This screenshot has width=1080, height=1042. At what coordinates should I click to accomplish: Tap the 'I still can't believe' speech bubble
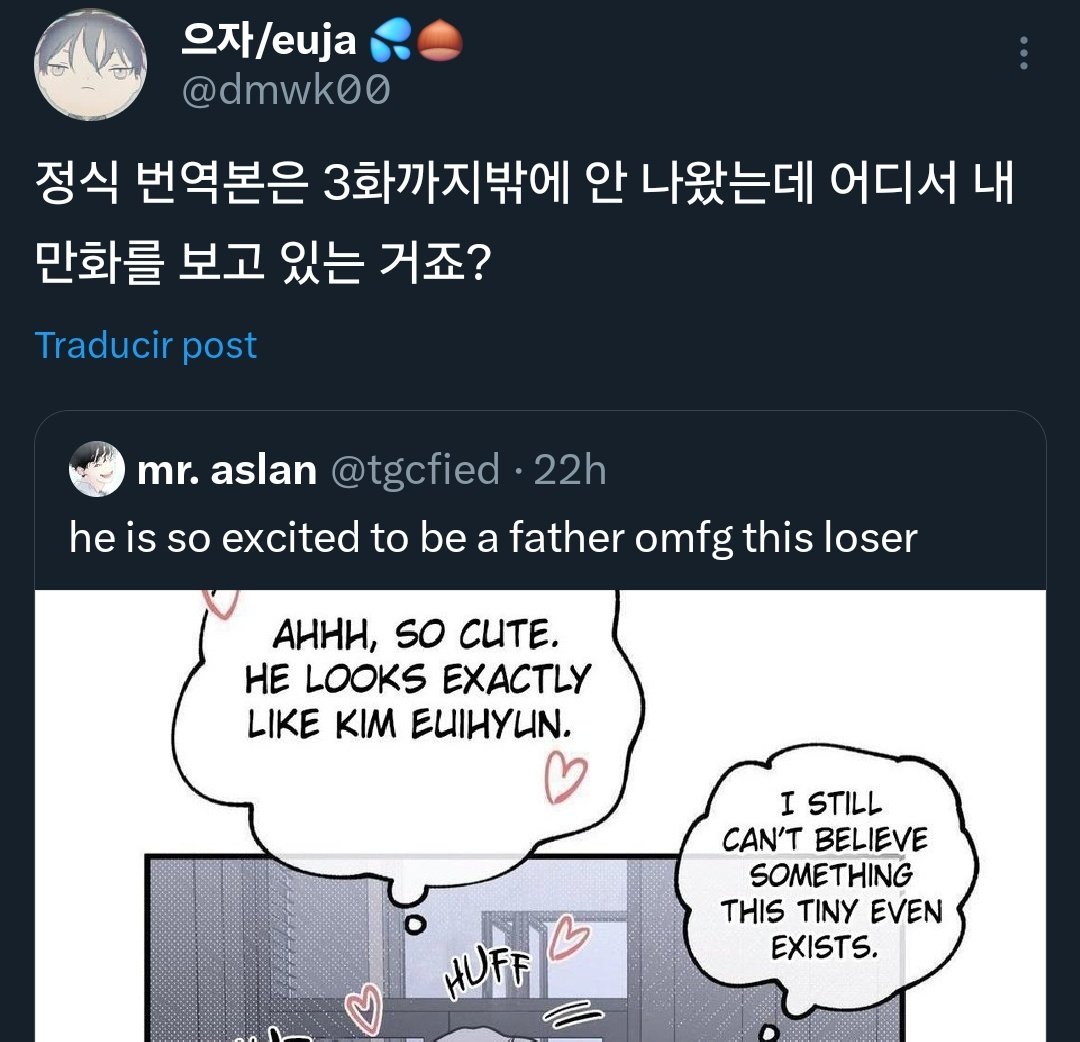point(829,873)
